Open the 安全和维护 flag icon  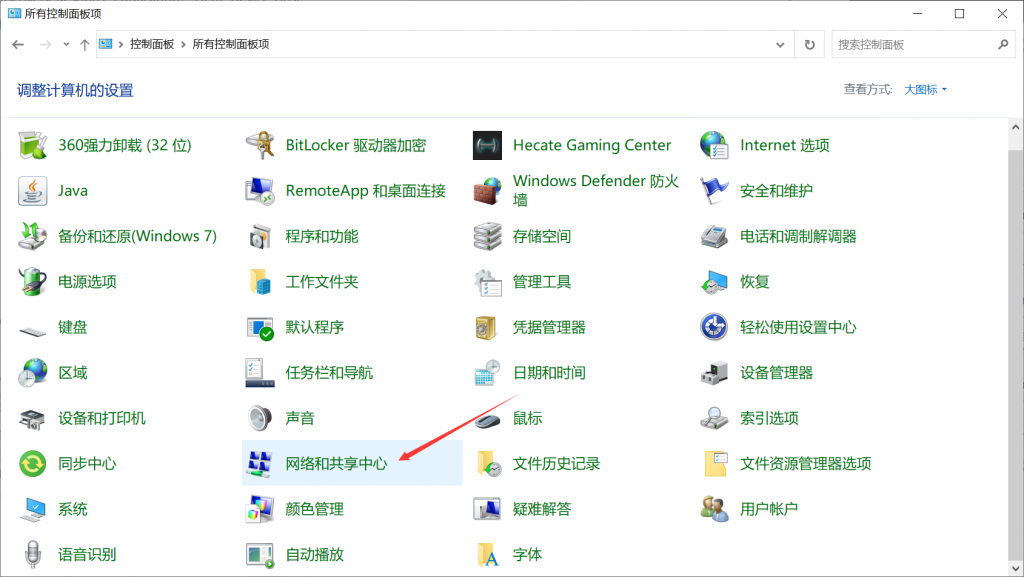pos(714,191)
